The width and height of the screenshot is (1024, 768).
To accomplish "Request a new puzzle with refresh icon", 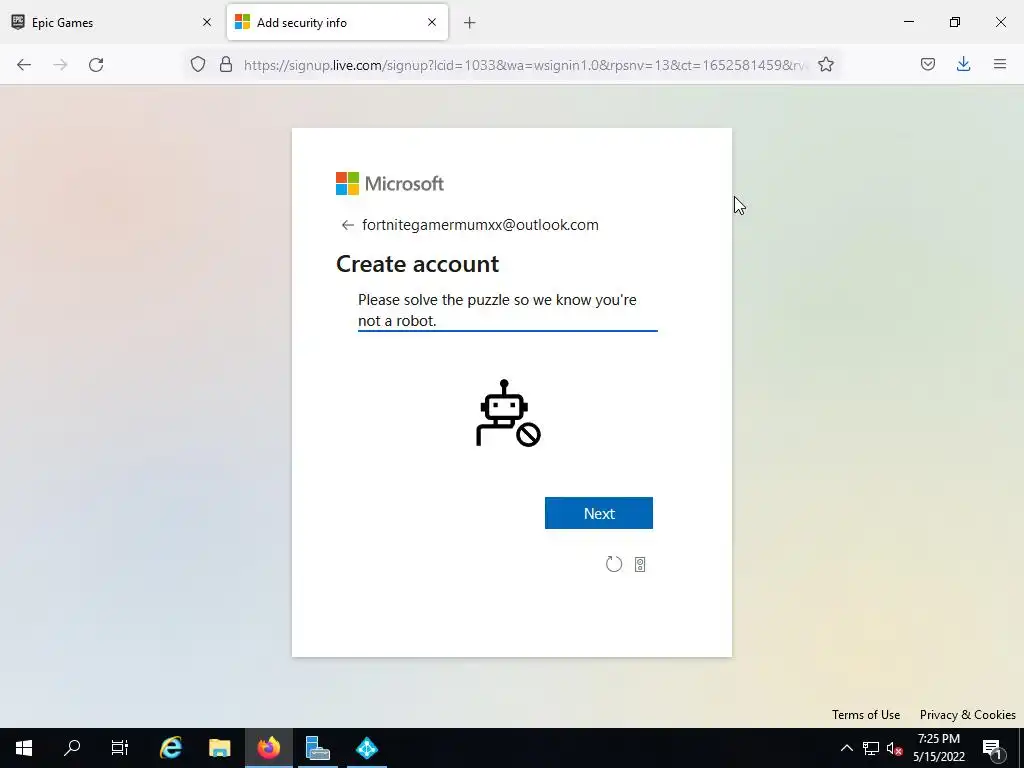I will [614, 564].
